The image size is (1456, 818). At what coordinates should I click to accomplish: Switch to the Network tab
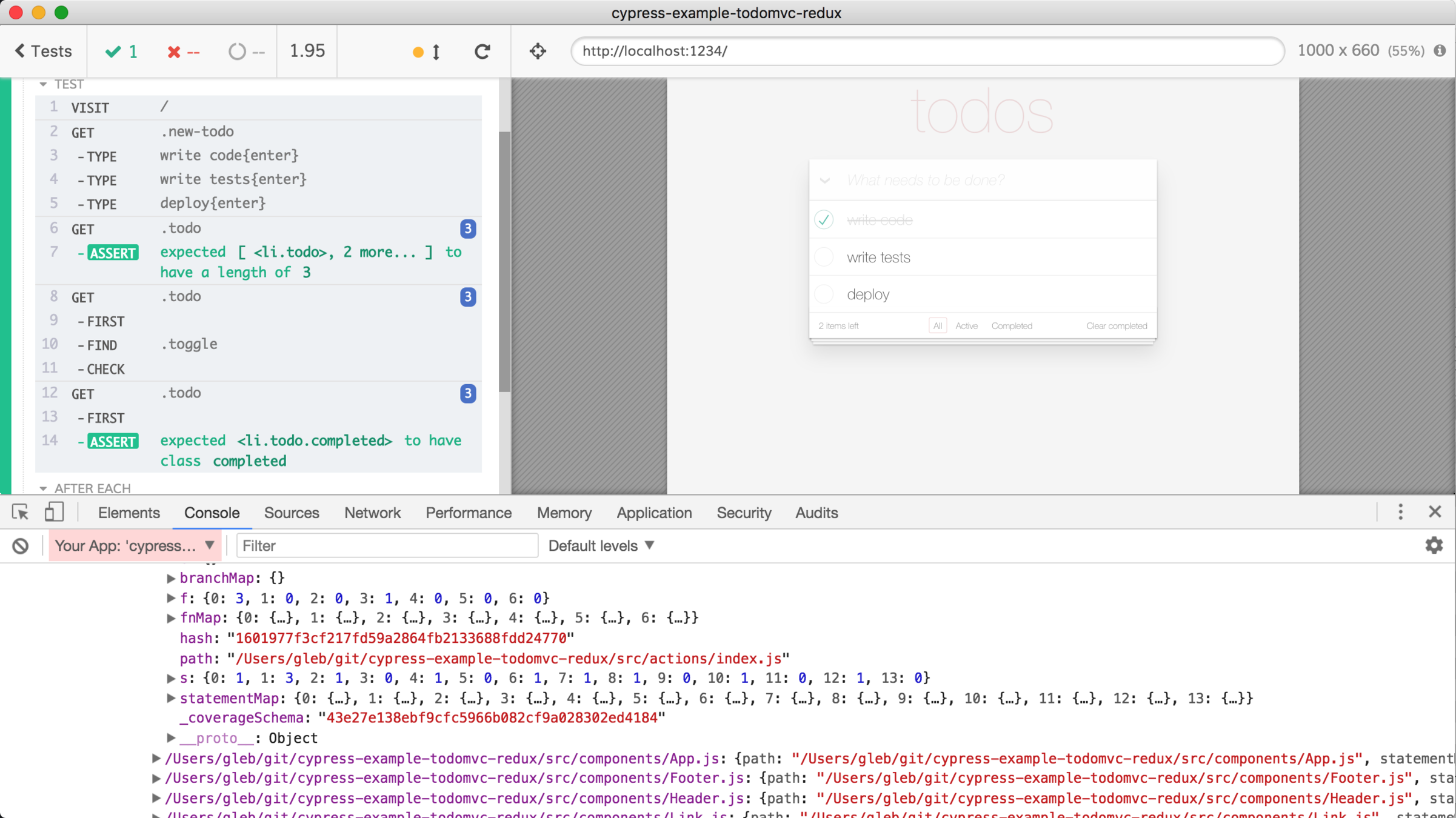tap(372, 513)
